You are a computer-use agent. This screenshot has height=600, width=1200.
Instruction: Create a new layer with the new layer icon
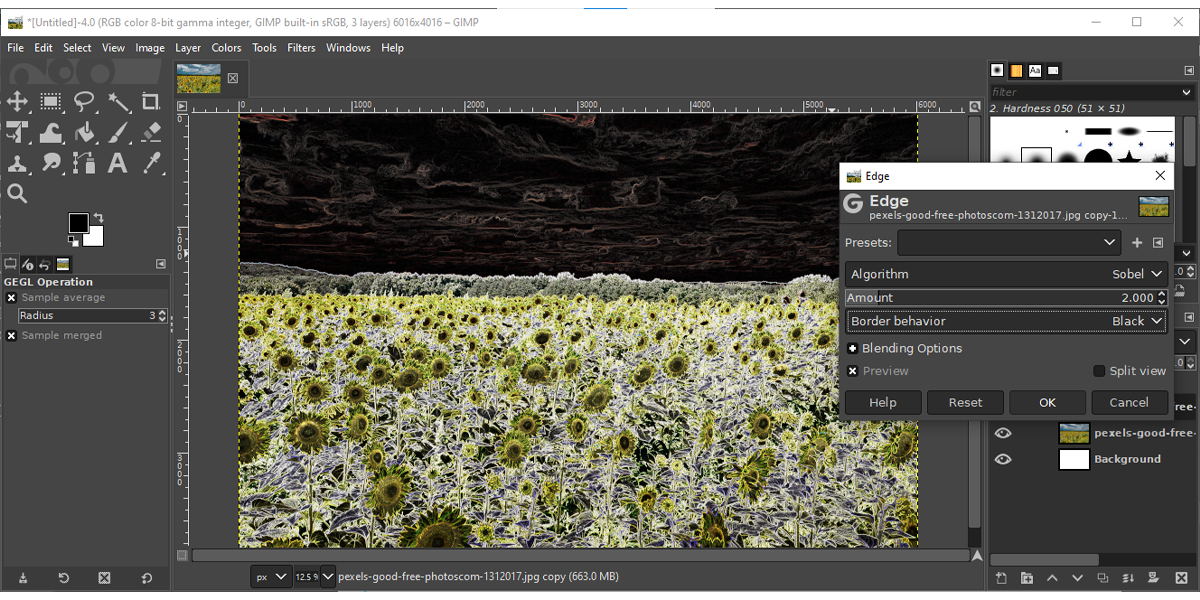[1001, 578]
